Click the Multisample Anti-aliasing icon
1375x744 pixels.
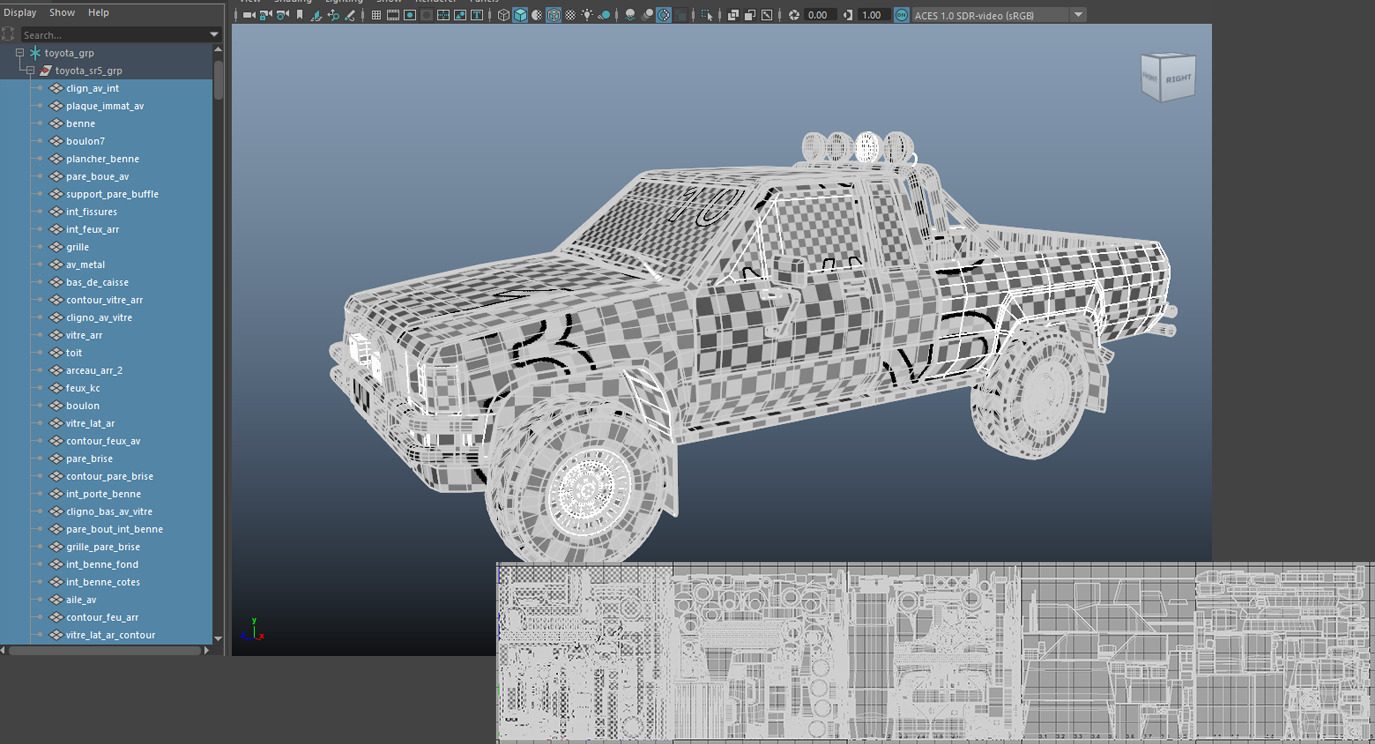coord(664,15)
